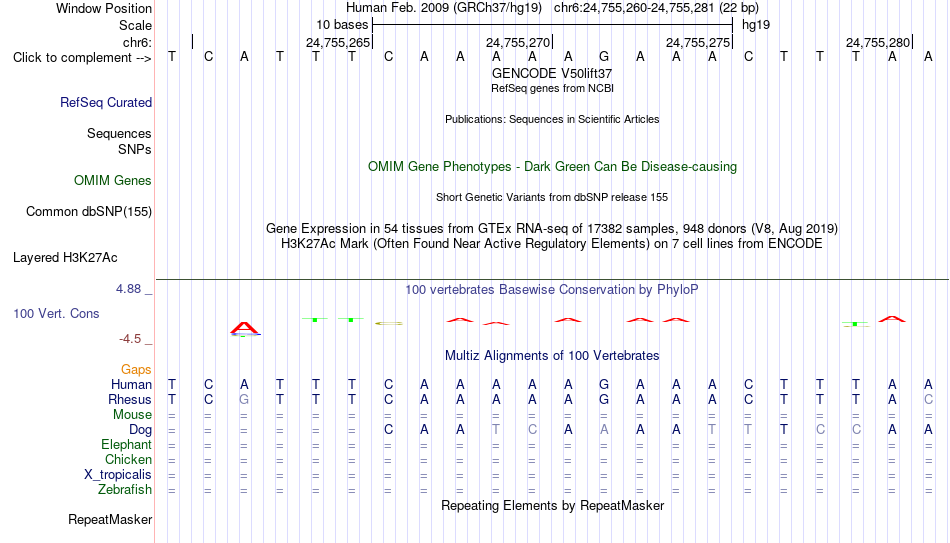Click the 24,755,265 ruler position

(x=338, y=42)
